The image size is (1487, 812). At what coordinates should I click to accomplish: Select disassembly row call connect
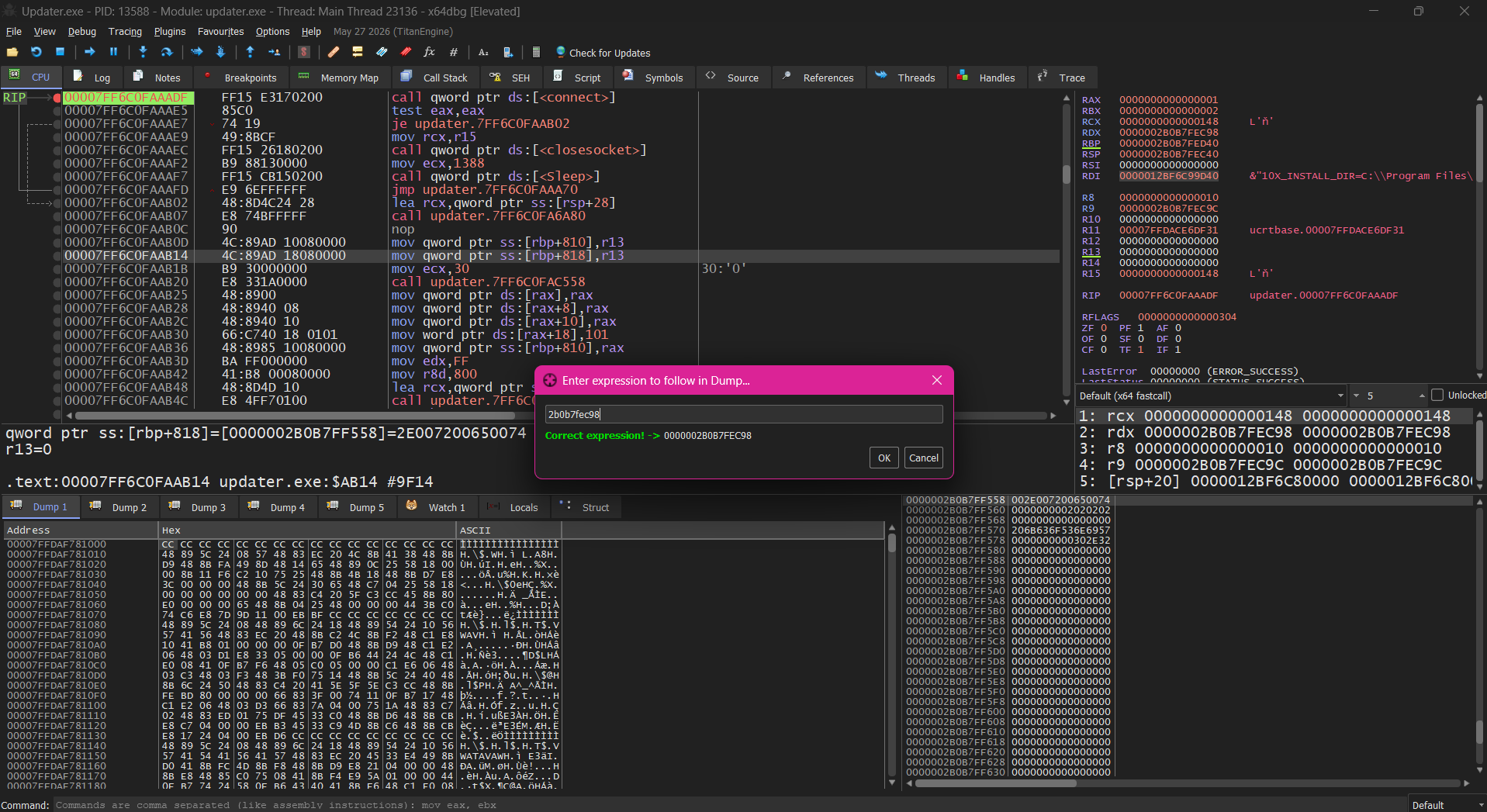coord(561,98)
